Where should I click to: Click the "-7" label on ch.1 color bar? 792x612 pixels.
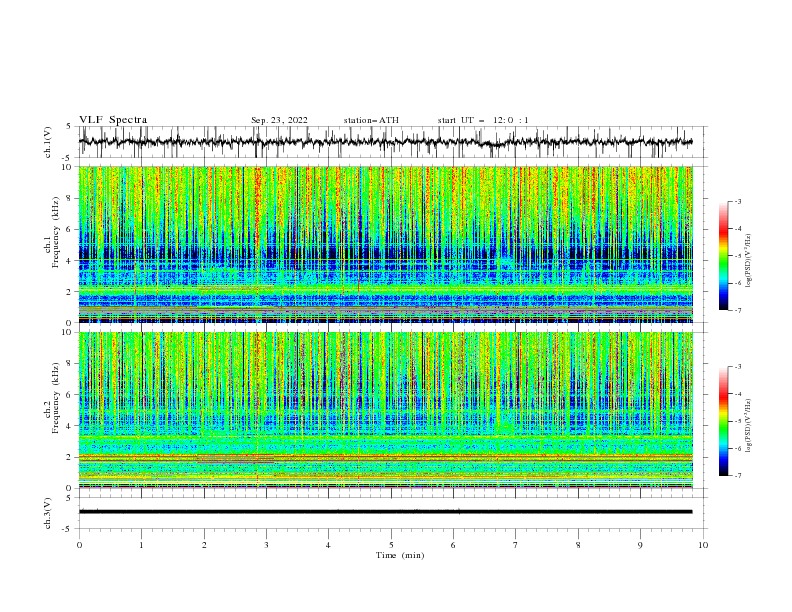pos(738,310)
